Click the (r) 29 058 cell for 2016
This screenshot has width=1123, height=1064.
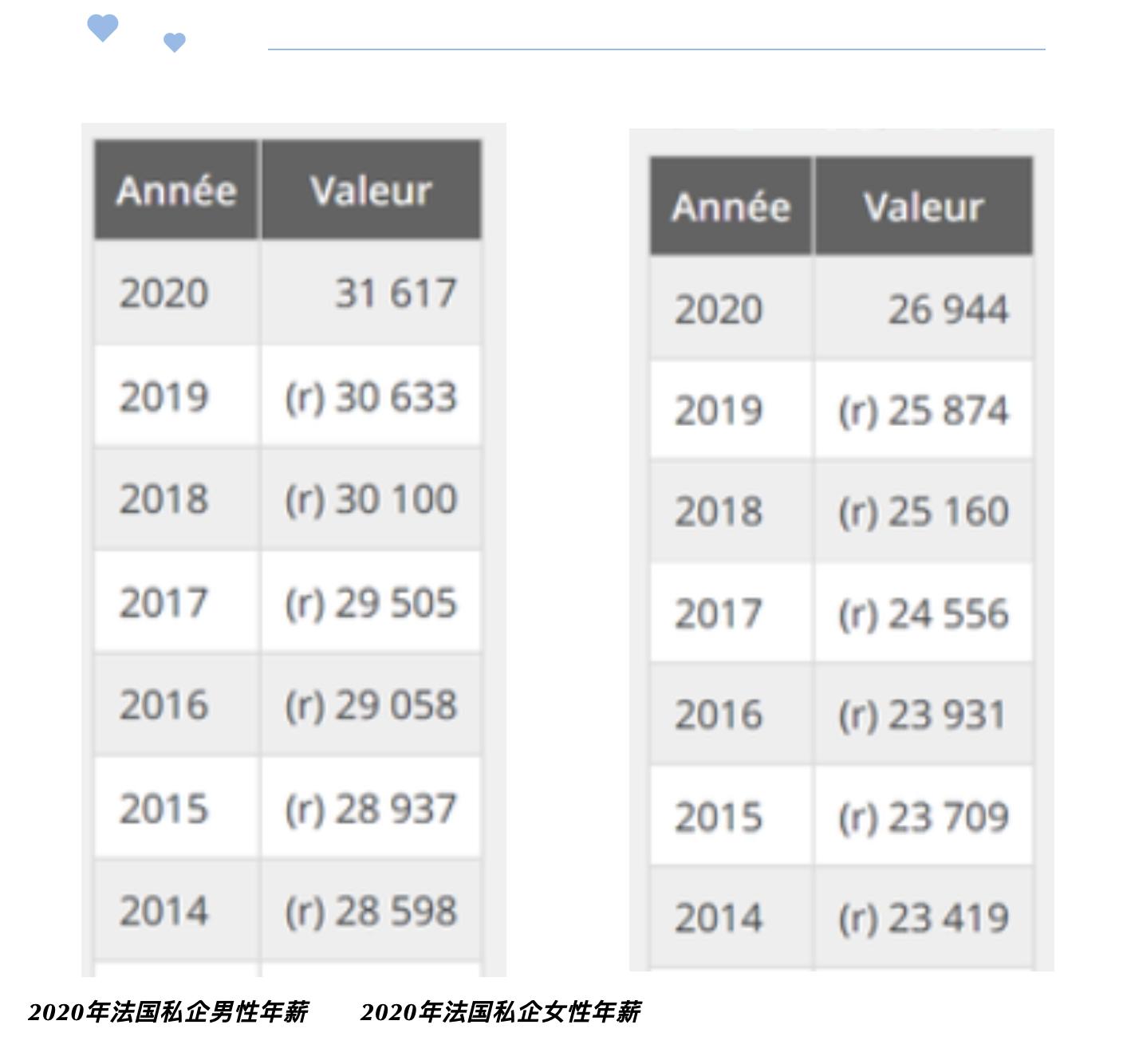371,705
